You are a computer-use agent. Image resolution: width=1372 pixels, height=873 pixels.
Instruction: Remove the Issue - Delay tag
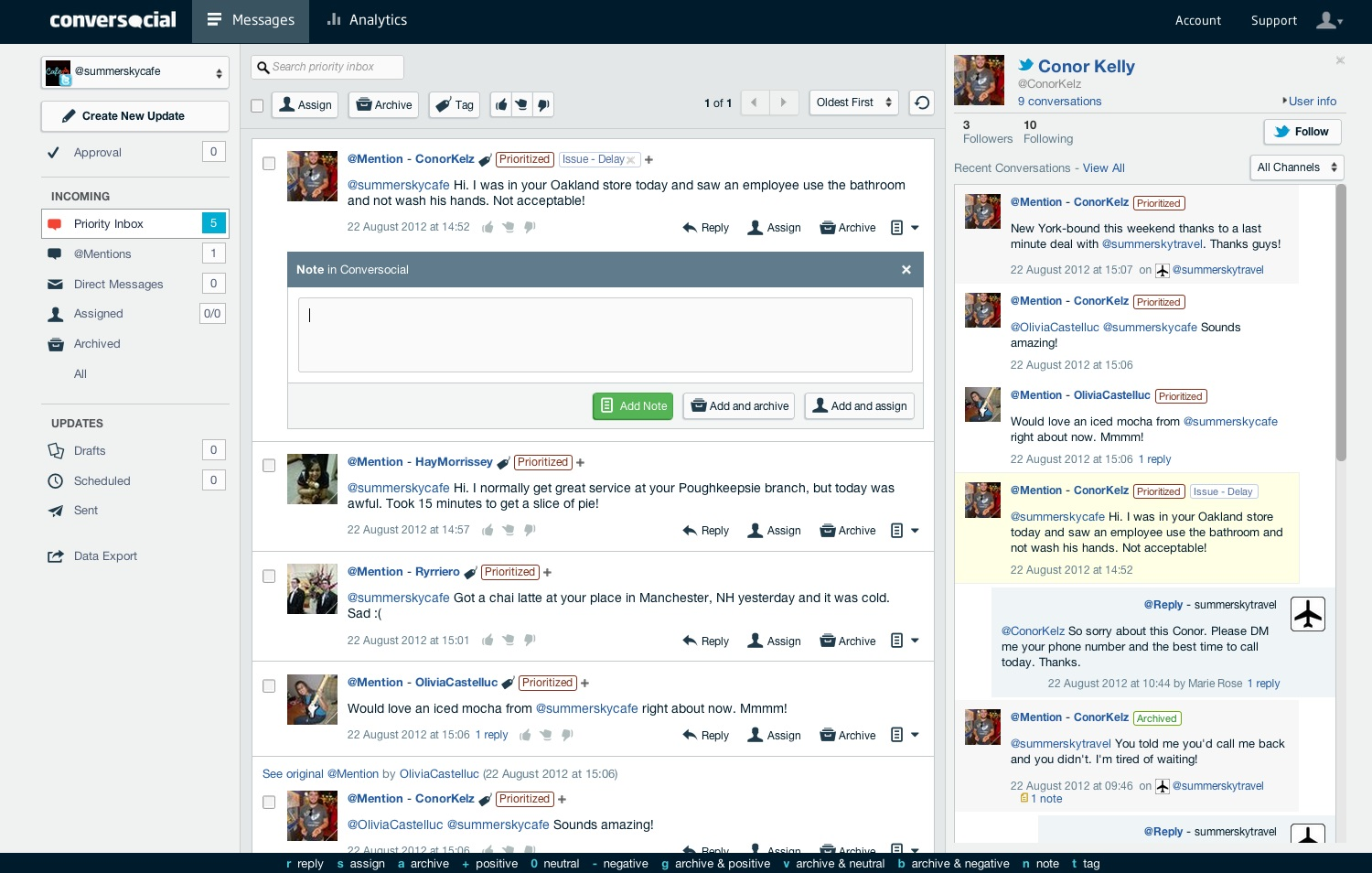tap(630, 160)
